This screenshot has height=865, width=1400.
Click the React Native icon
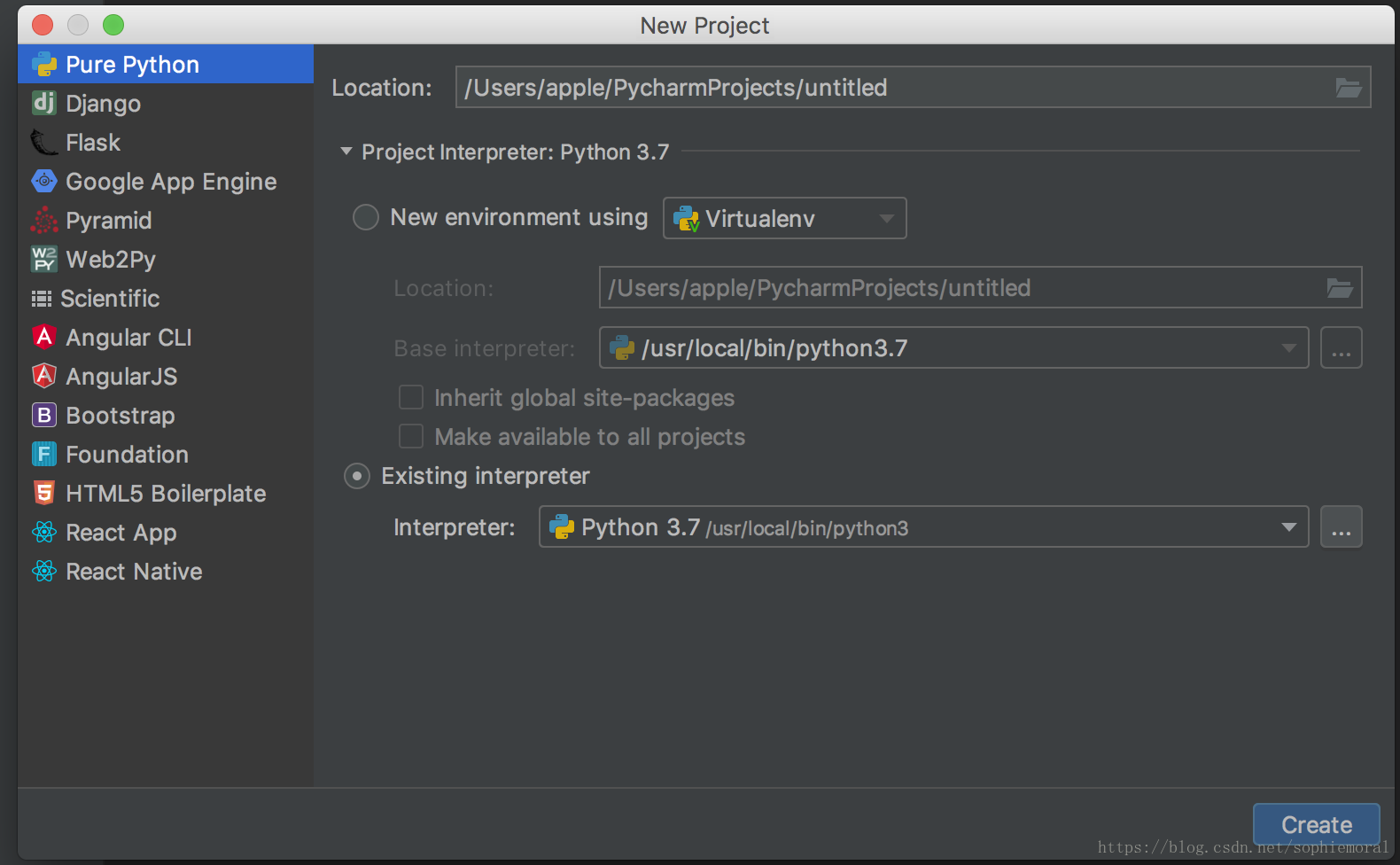44,571
